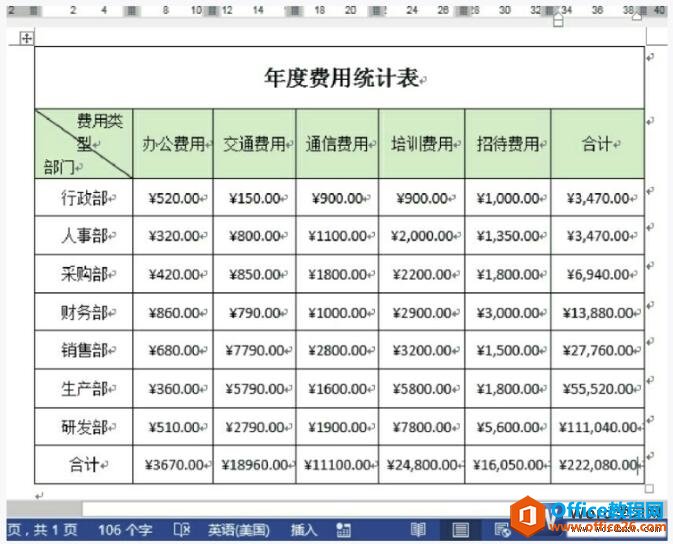Click cell '¥1,350.00' in 人事部 row
The image size is (673, 544).
[508, 236]
